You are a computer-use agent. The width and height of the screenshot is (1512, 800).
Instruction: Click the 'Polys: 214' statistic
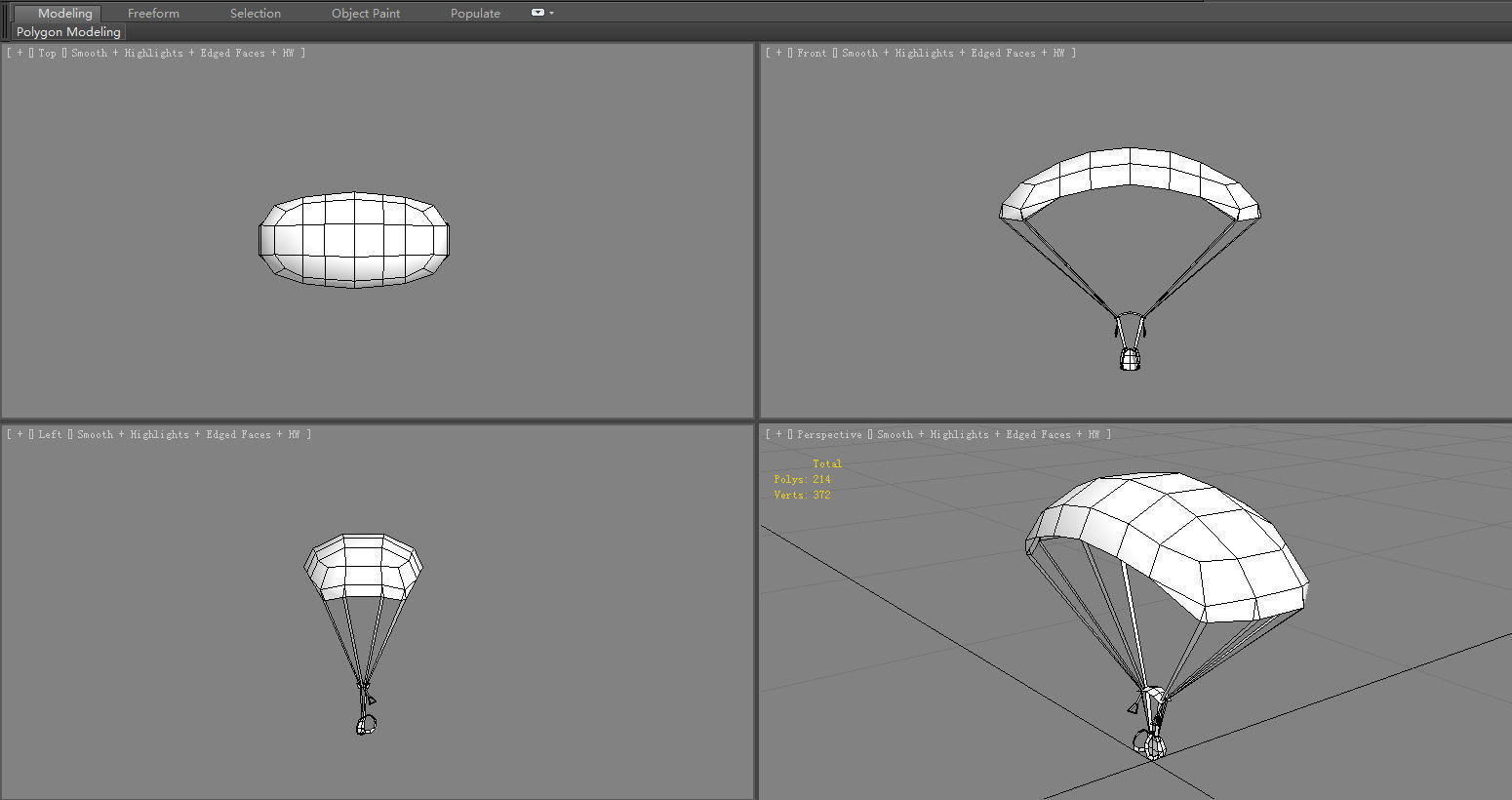[x=802, y=479]
